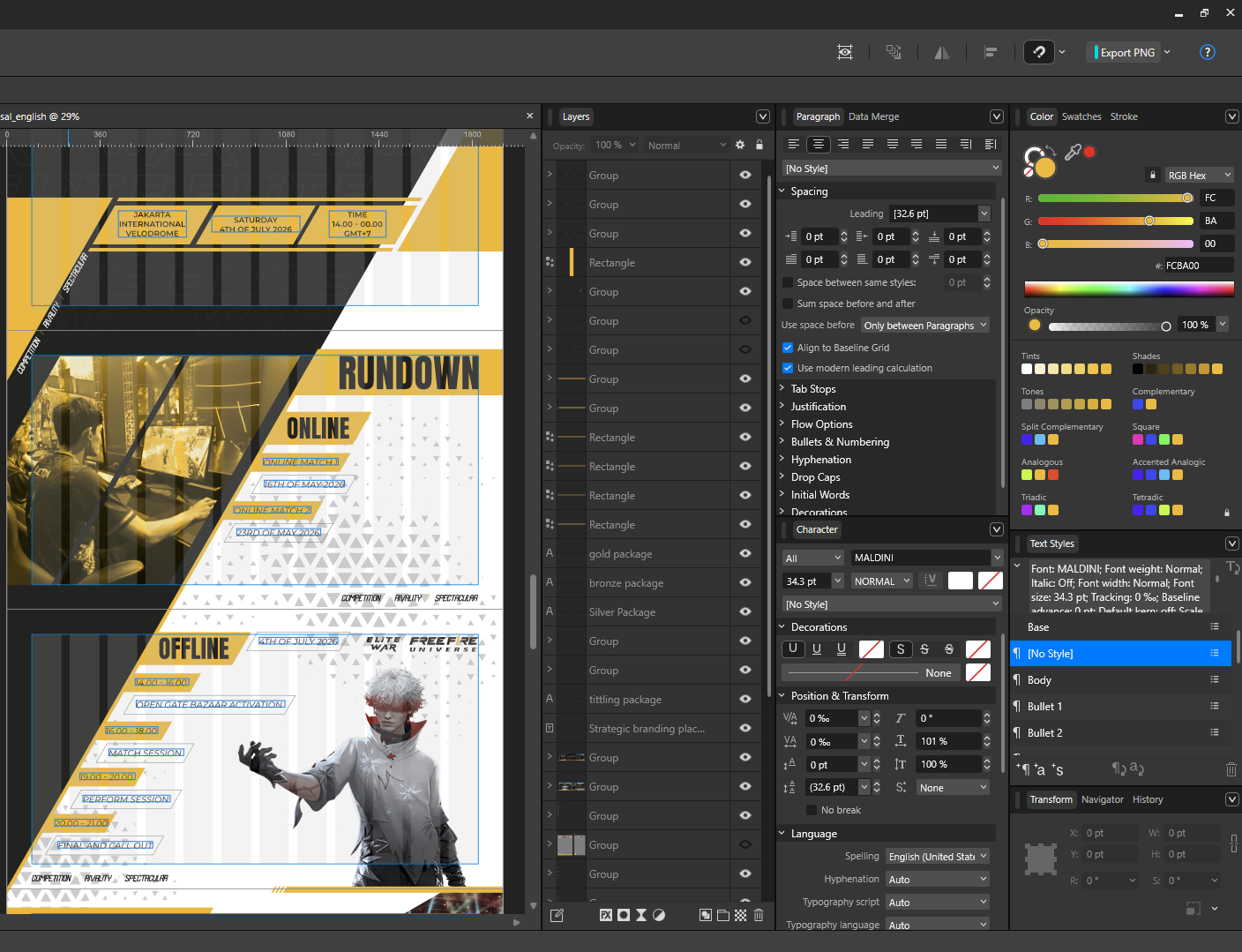Add an adjustment layer
1242x952 pixels.
click(659, 915)
